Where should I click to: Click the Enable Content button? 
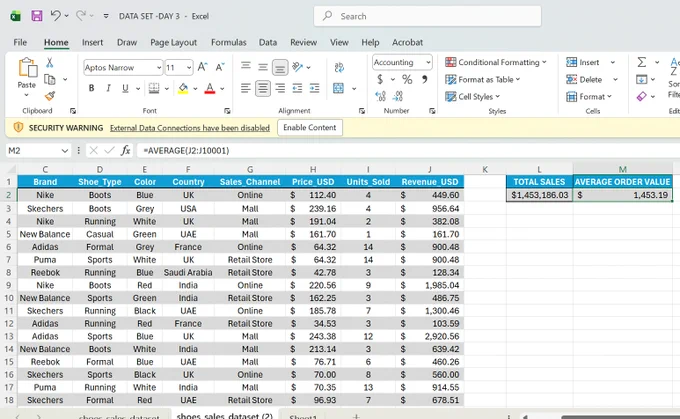pos(310,128)
